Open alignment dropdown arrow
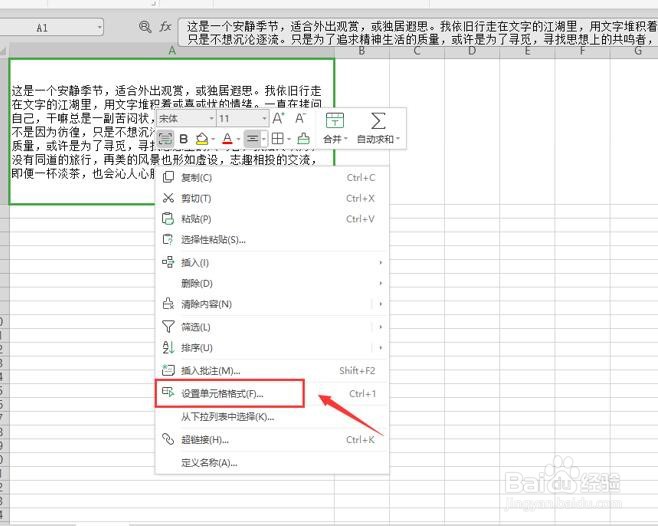This screenshot has width=658, height=526. point(264,139)
